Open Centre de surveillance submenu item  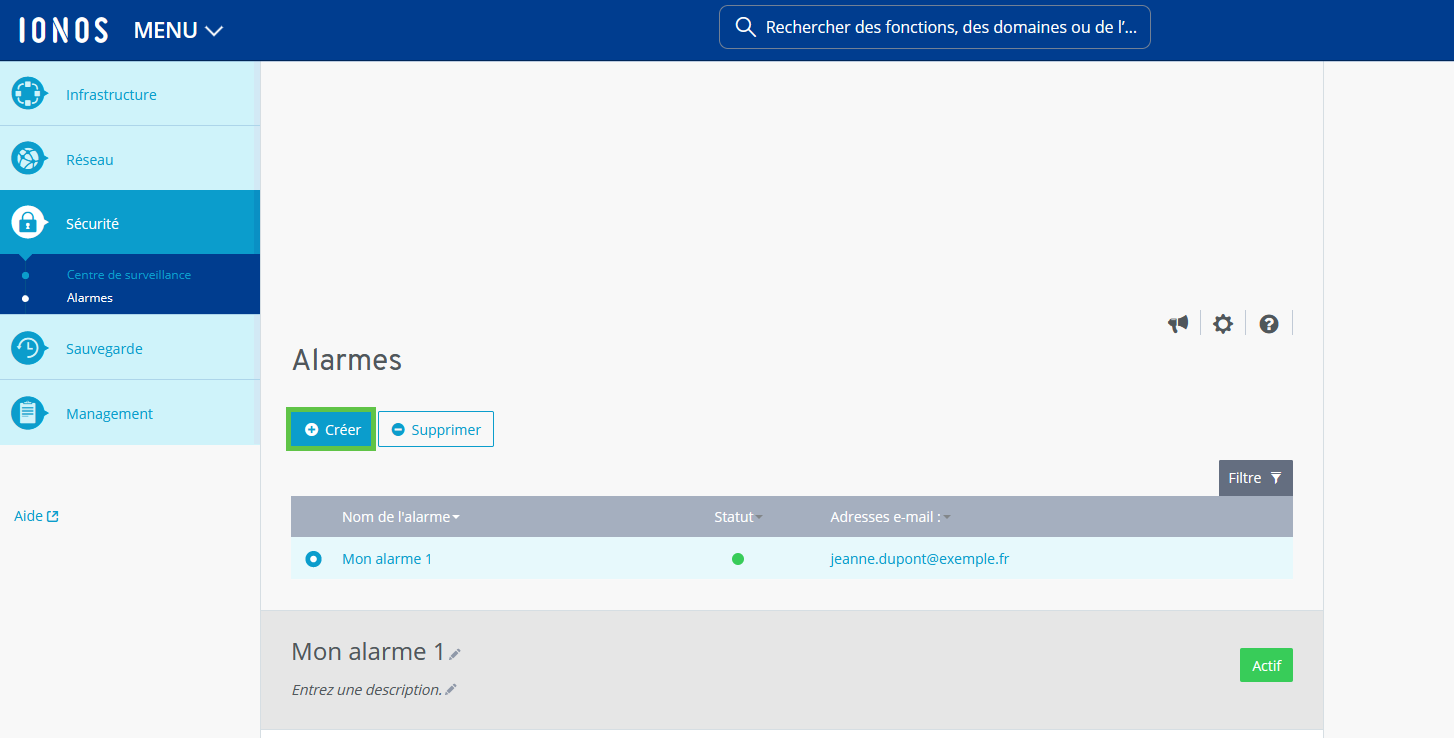(128, 274)
